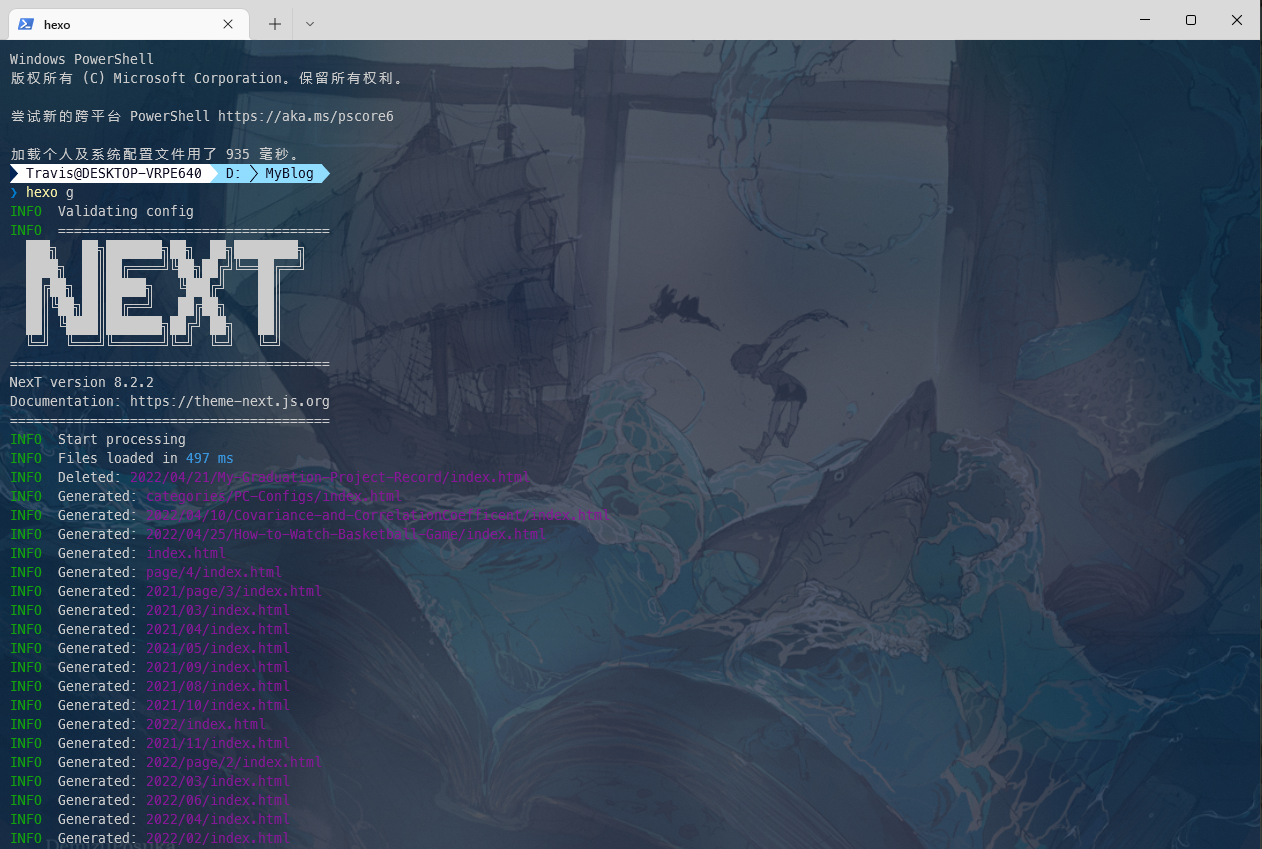Maximize the terminal window
This screenshot has height=849, width=1262.
[x=1190, y=20]
